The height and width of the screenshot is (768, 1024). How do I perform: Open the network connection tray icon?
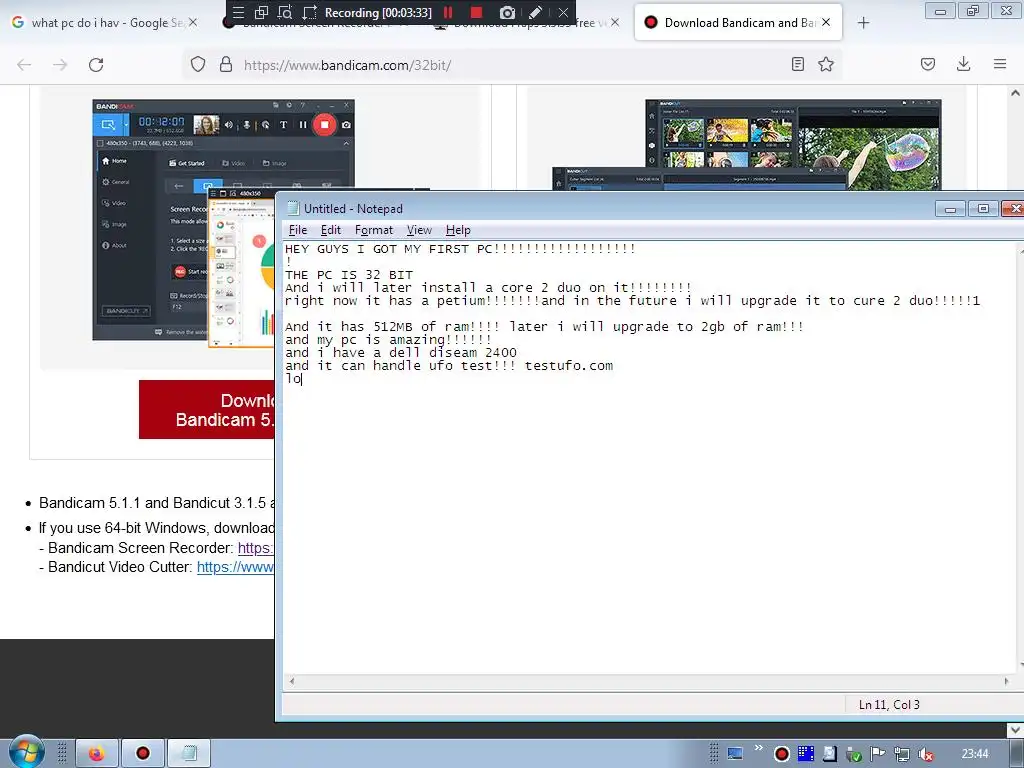point(902,754)
